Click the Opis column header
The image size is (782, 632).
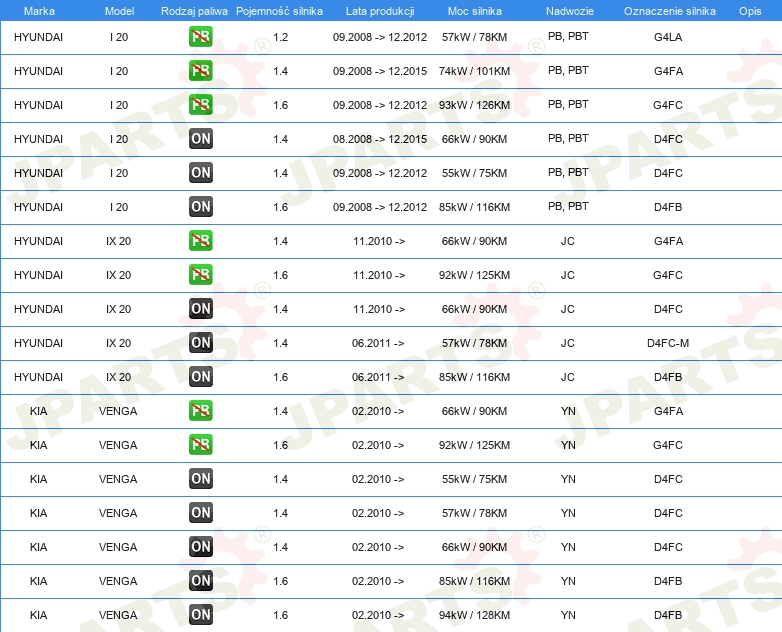click(x=750, y=11)
